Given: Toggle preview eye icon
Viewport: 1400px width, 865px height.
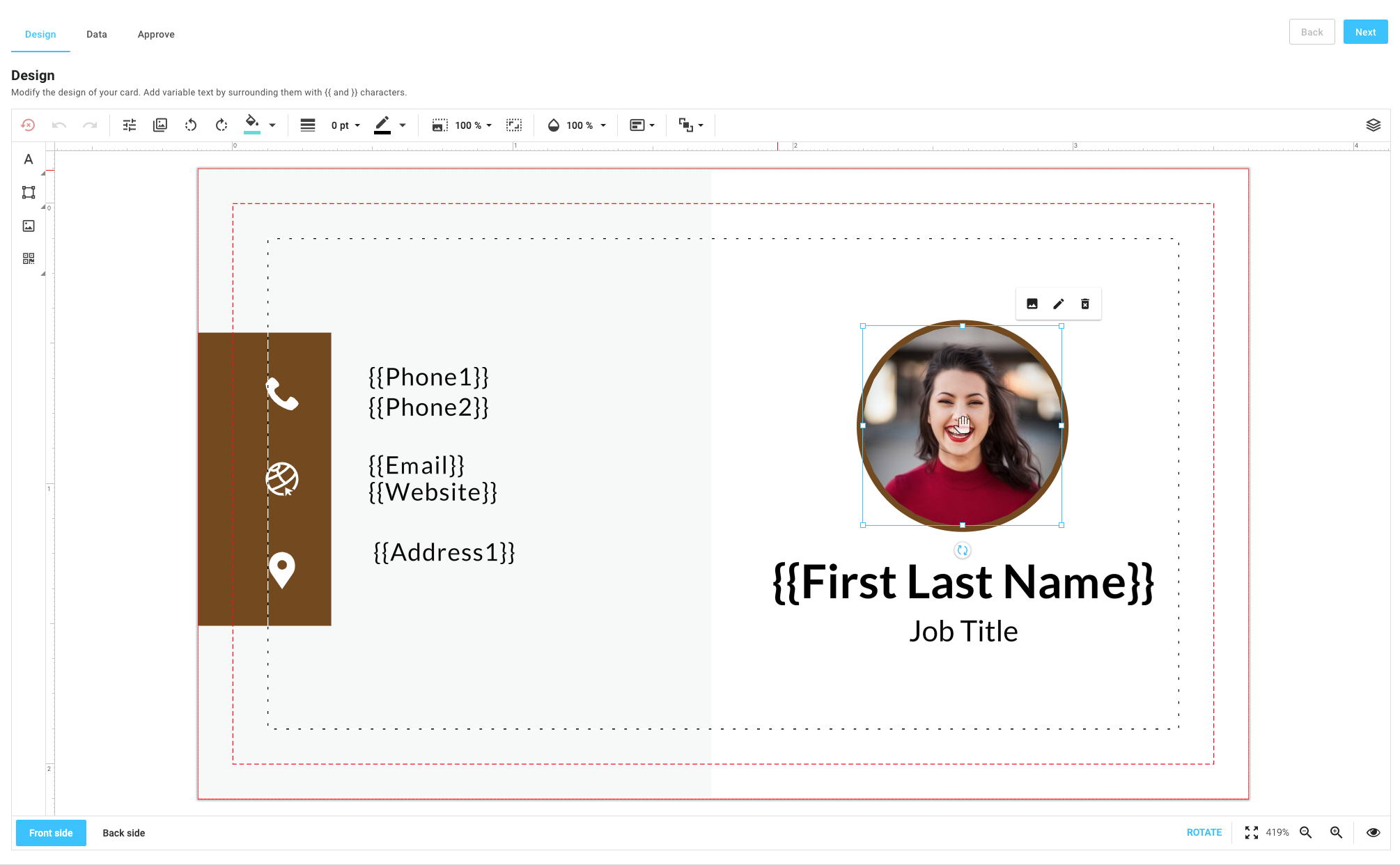Looking at the screenshot, I should [x=1373, y=833].
